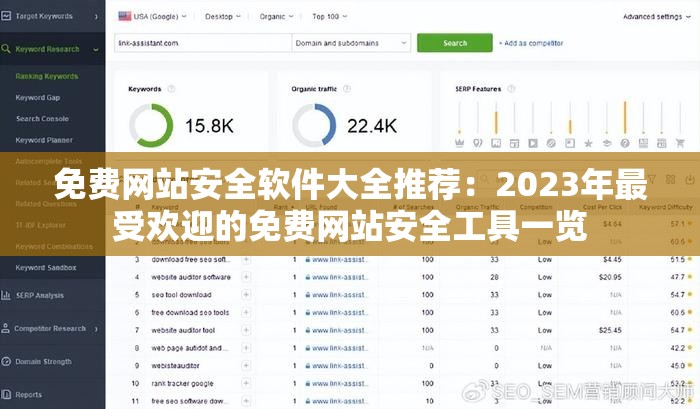
Task: Select the question mark SERP feature icon
Action: pyautogui.click(x=625, y=143)
